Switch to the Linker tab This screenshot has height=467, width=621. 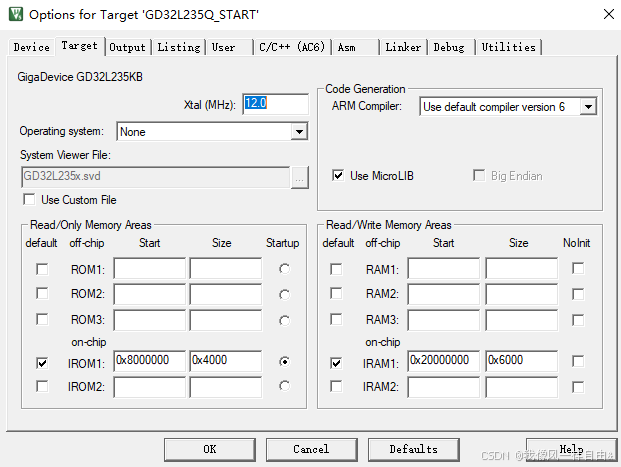[403, 47]
